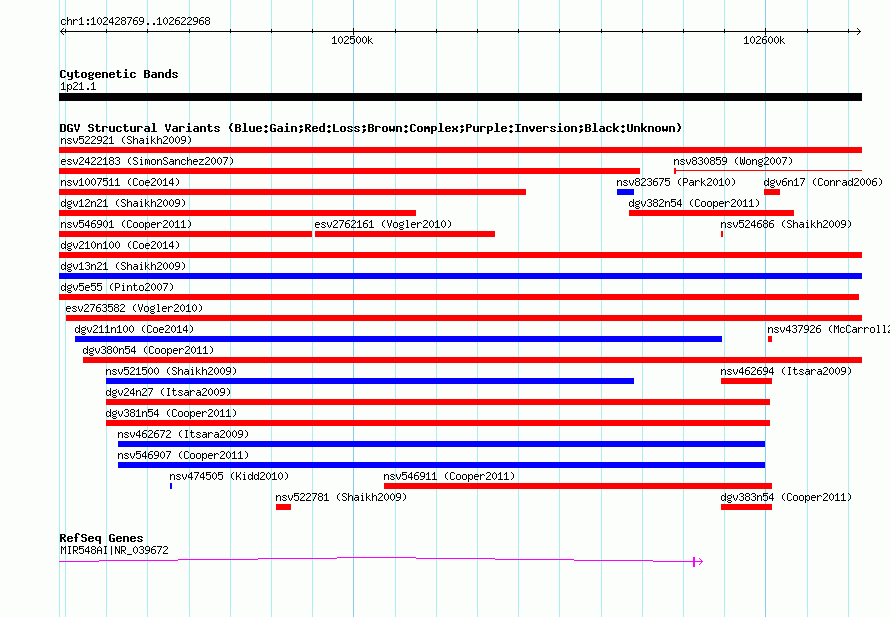Click the short blue nsv823675 gain bar
The image size is (890, 617).
(x=625, y=192)
